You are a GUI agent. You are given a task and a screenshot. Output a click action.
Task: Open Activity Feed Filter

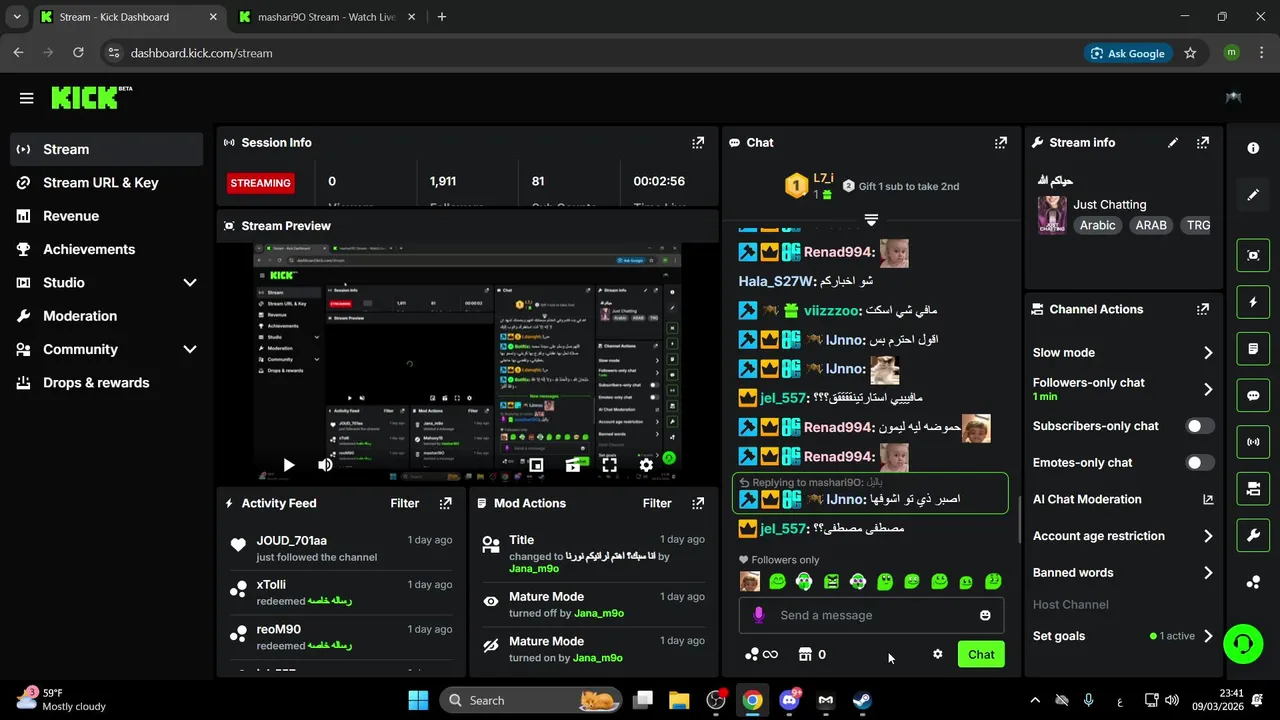coord(404,503)
